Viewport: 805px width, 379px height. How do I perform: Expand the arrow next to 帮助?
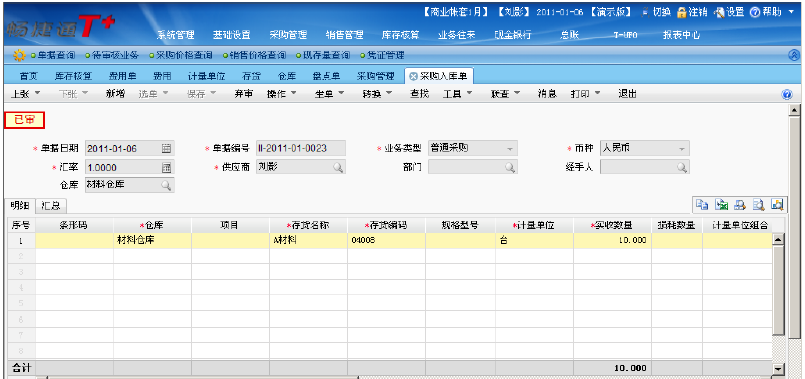click(792, 11)
